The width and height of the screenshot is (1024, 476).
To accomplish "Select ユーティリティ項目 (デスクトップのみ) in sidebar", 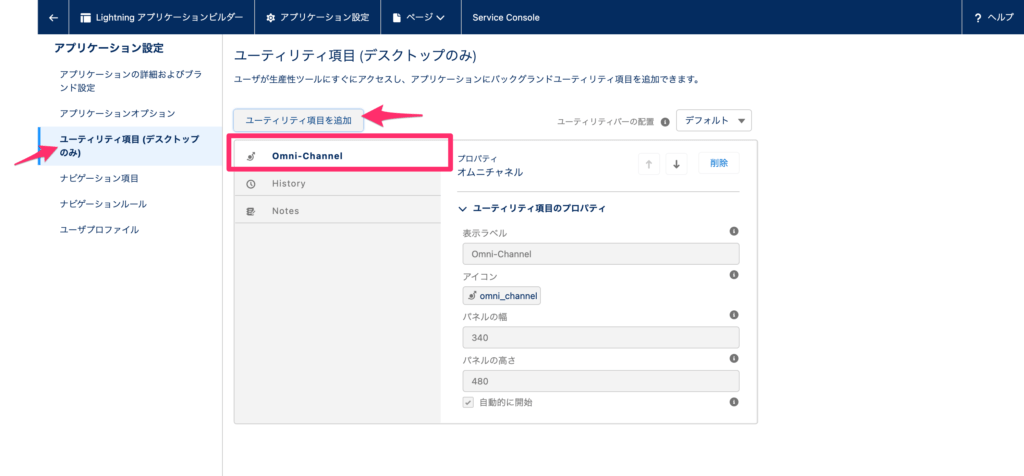I will 130,146.
